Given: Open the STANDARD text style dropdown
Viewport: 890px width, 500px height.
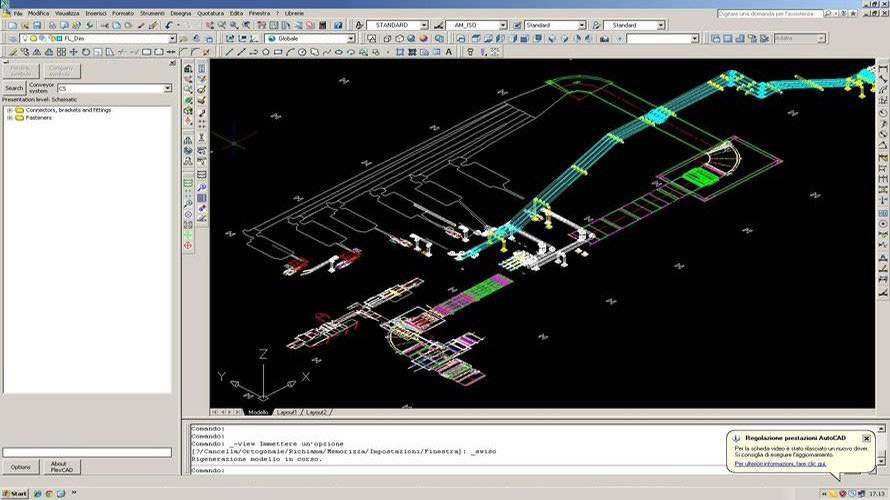Looking at the screenshot, I should [x=424, y=25].
